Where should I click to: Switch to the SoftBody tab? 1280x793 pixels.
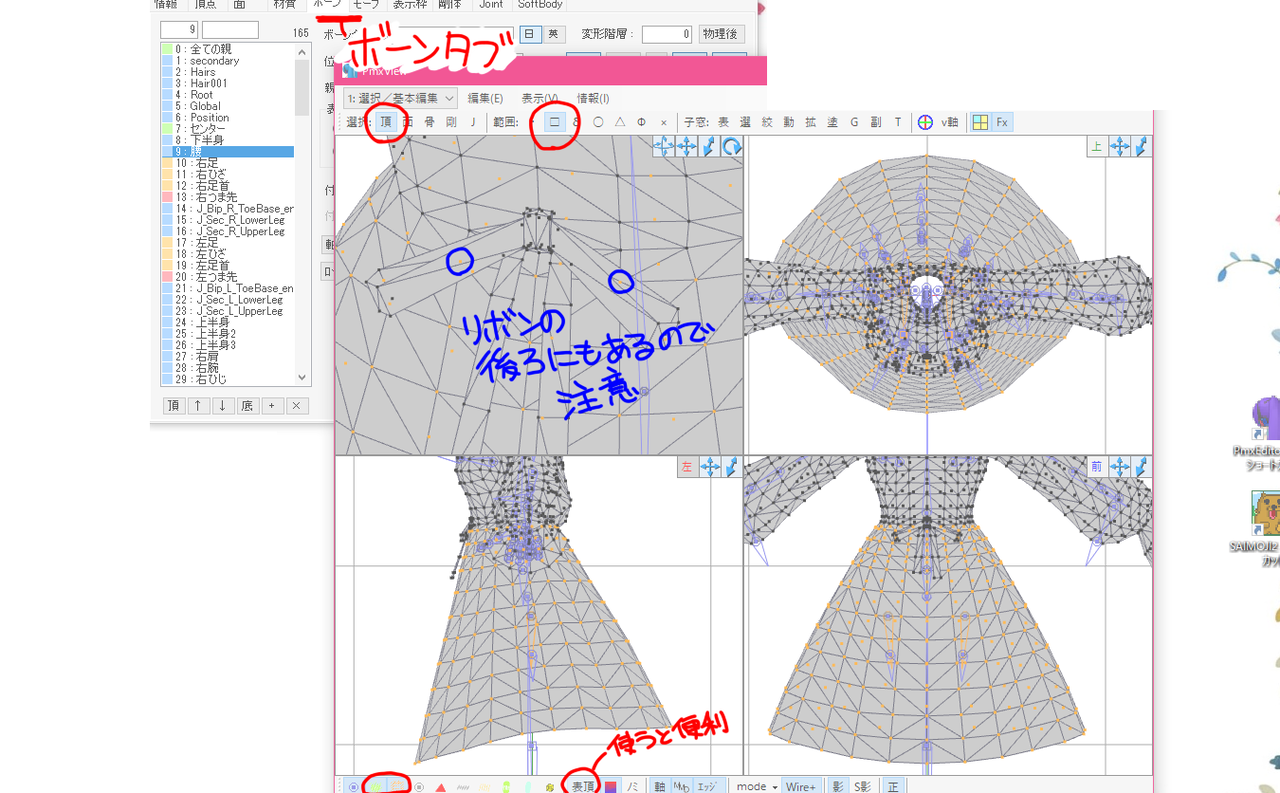pyautogui.click(x=540, y=5)
